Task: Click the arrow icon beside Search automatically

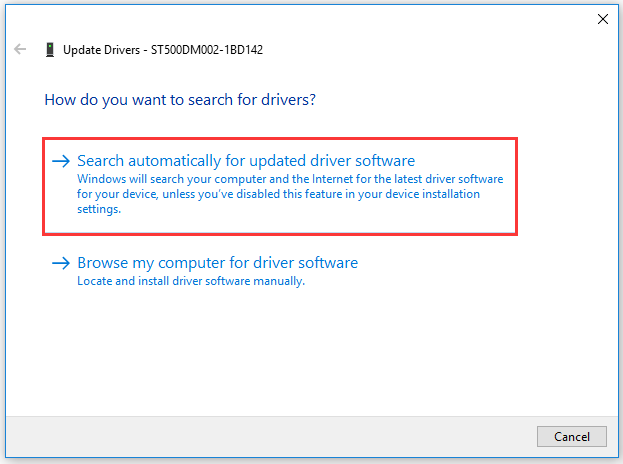Action: [61, 161]
